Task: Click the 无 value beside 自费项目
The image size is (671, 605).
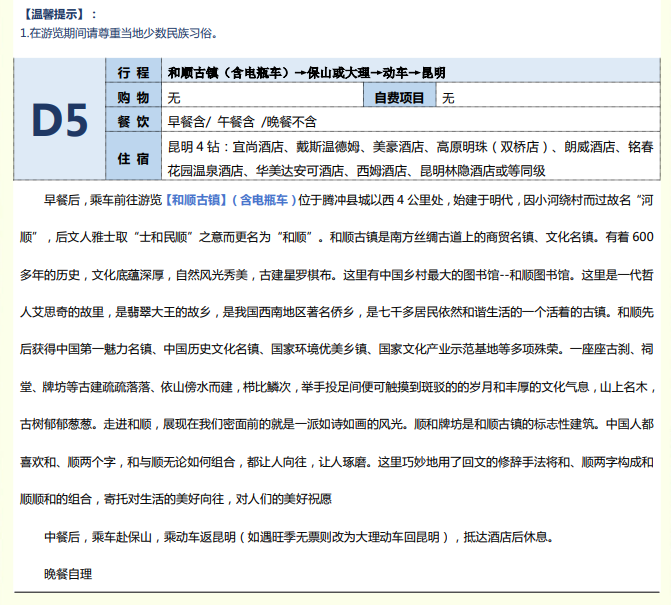Action: [449, 98]
